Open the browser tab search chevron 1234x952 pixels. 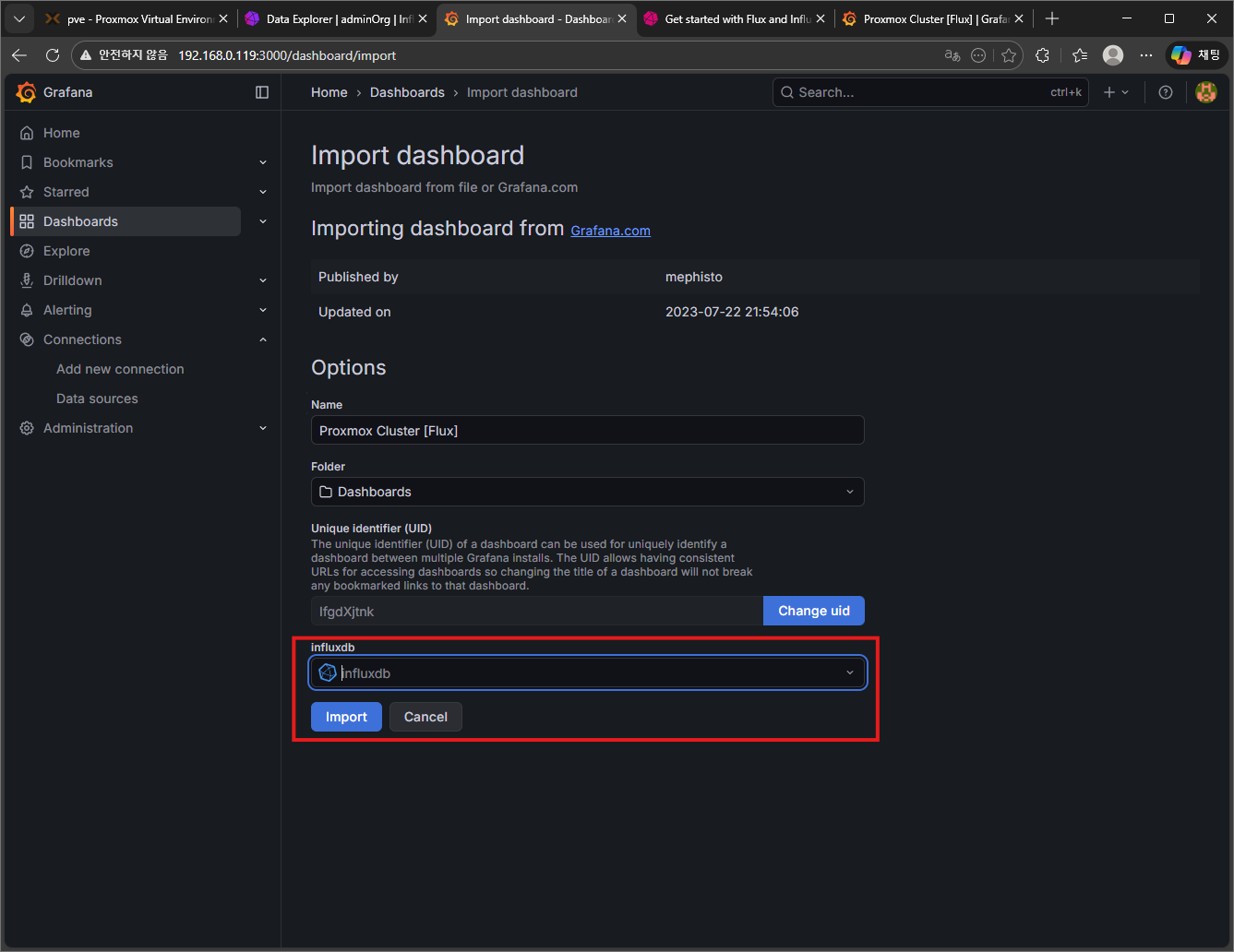(18, 18)
